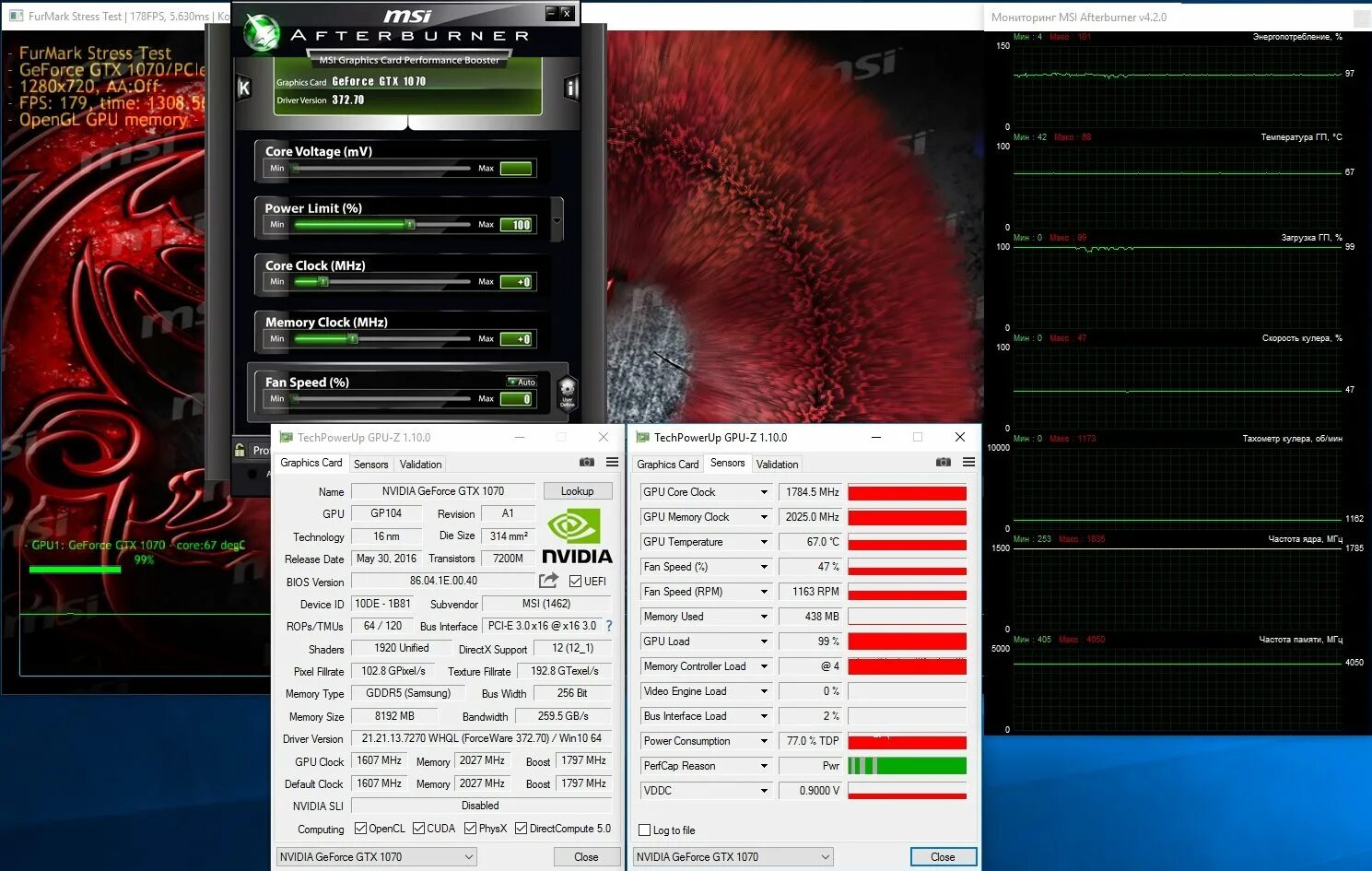Viewport: 1372px width, 871px height.
Task: Click the Core Voltage value field
Action: point(516,169)
